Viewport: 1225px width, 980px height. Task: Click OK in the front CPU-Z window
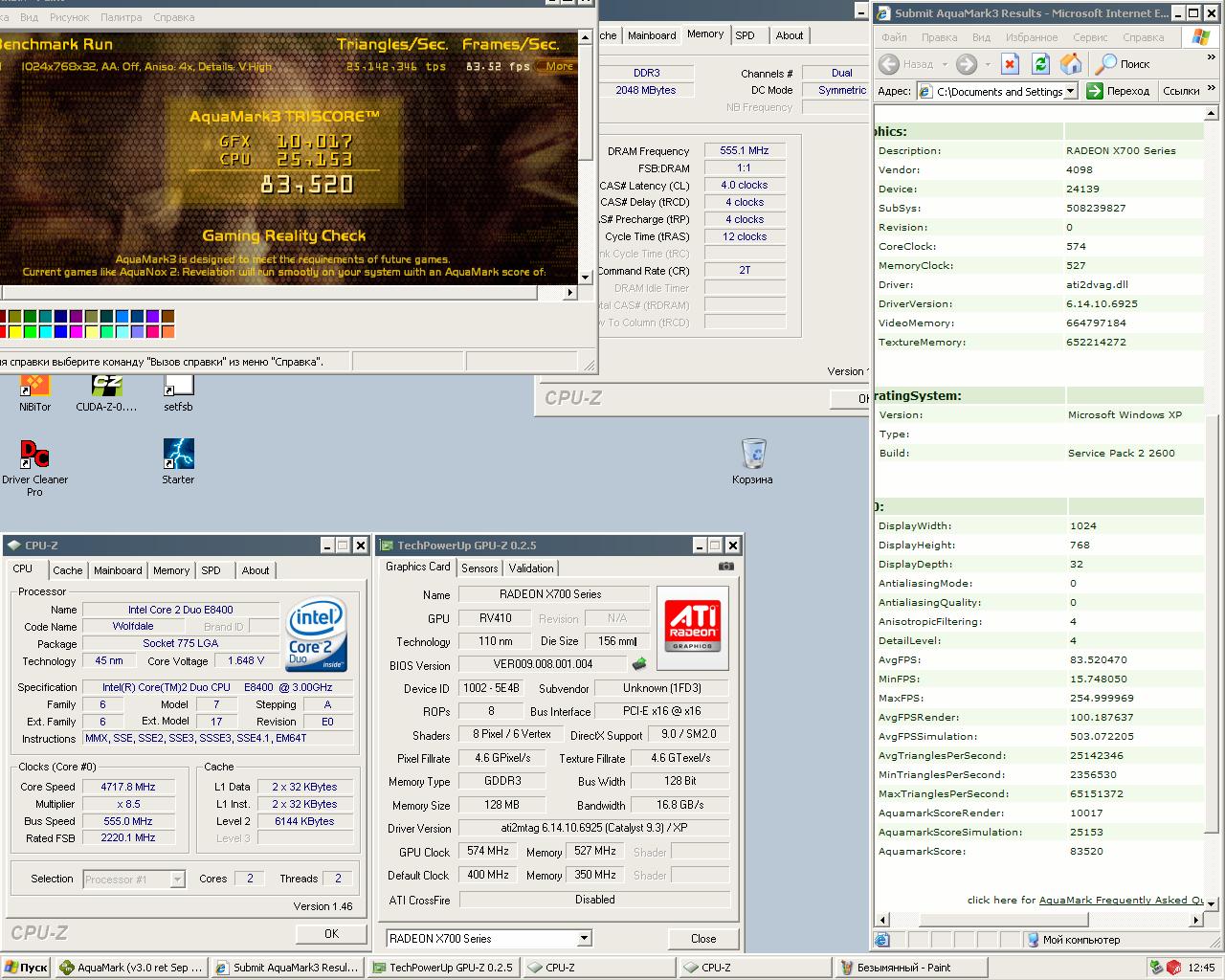[331, 934]
